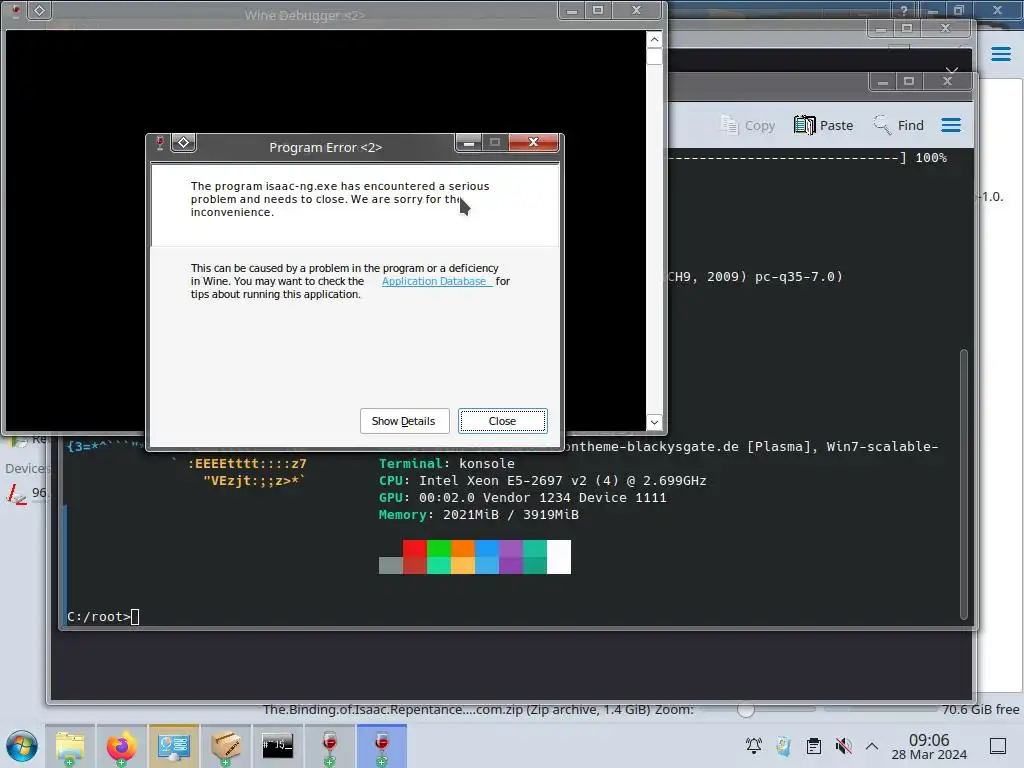Click the notifications bell tray icon
Viewport: 1024px width, 768px height.
(x=754, y=746)
